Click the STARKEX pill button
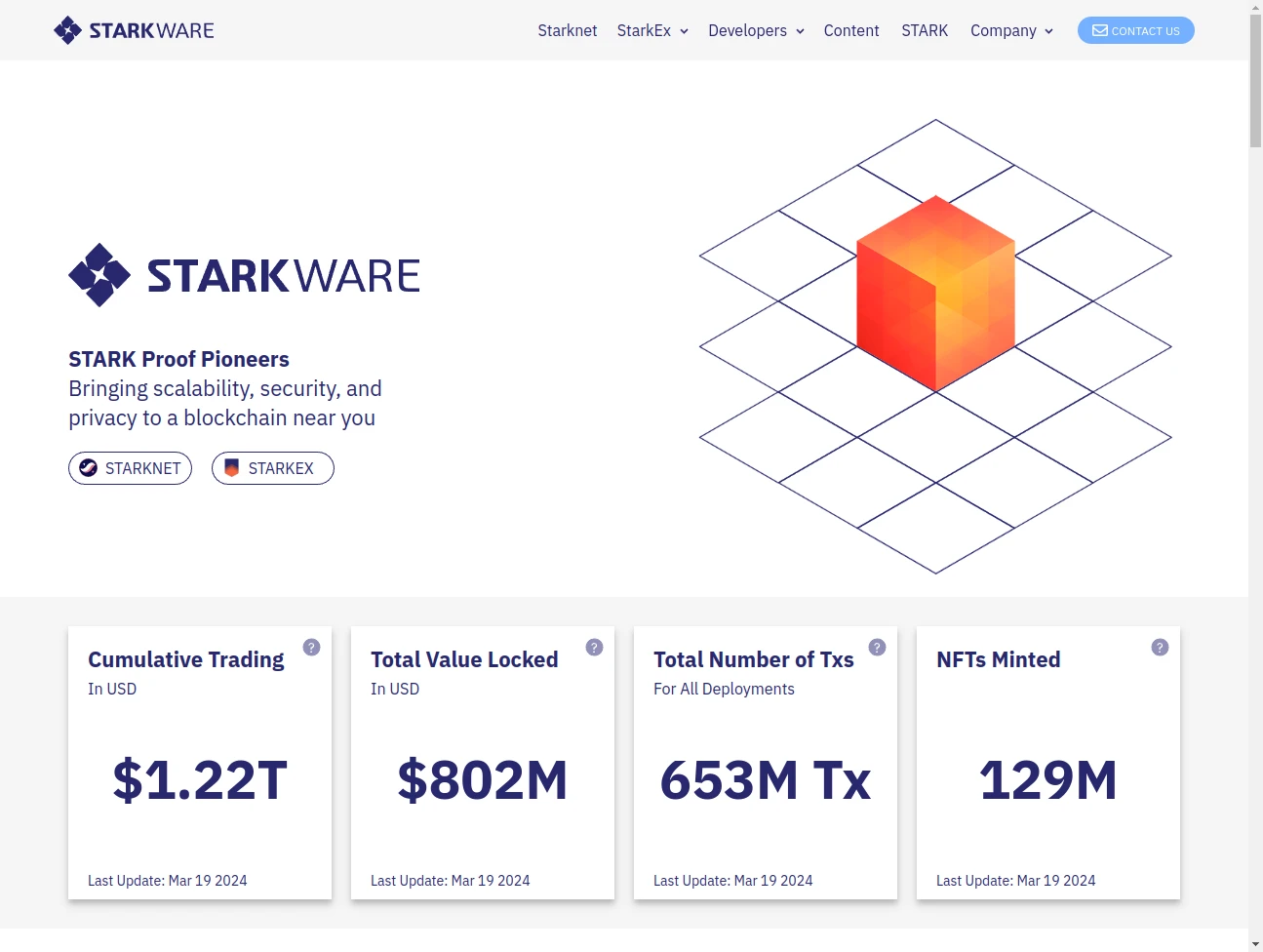Screen dimensions: 1263x952 273,468
